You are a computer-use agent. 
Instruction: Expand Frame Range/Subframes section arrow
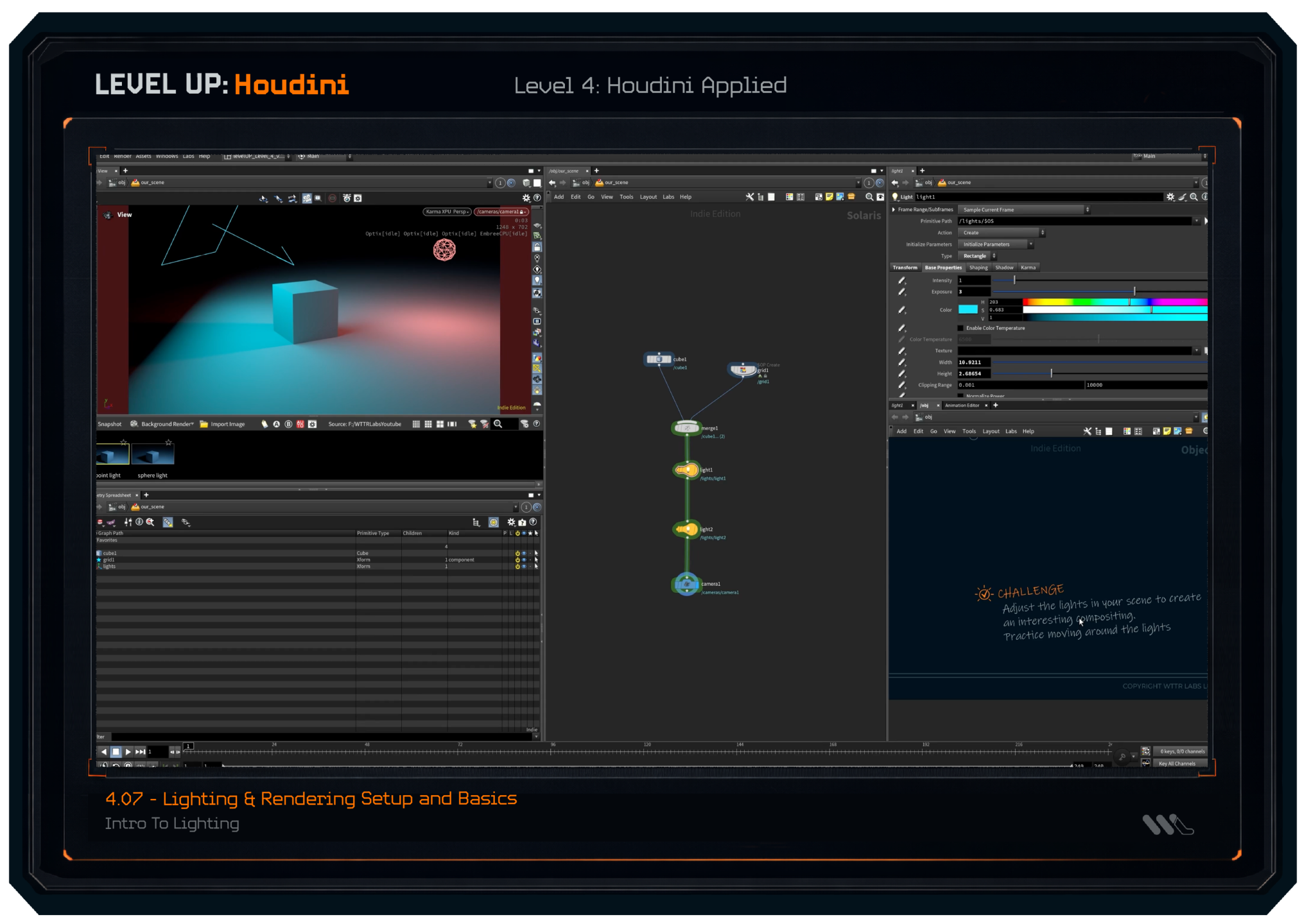[894, 210]
